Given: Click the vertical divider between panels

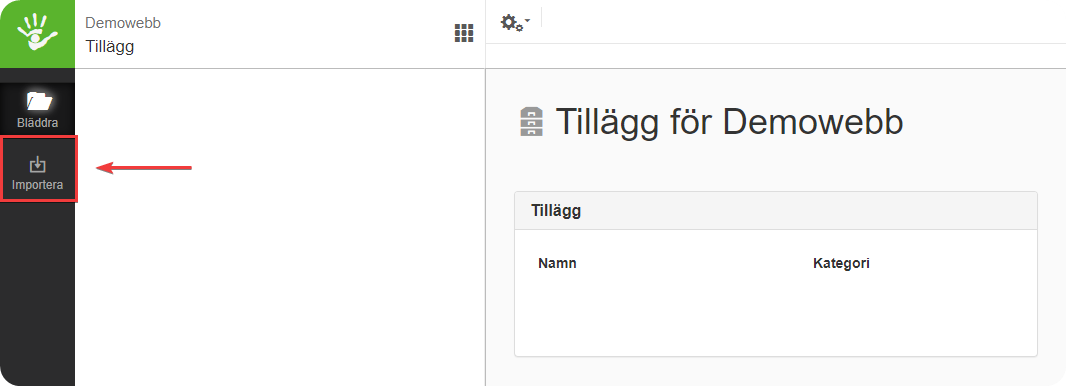Looking at the screenshot, I should click(x=485, y=227).
